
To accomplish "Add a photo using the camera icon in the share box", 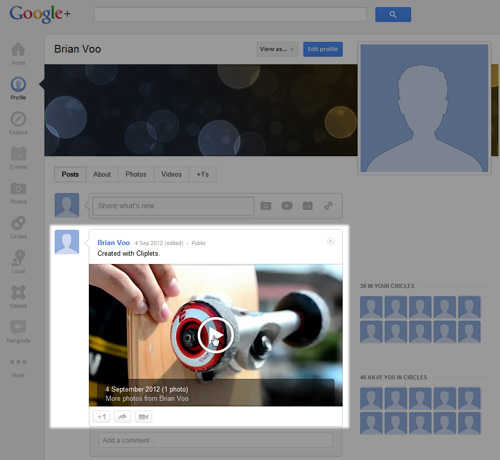I will 266,206.
